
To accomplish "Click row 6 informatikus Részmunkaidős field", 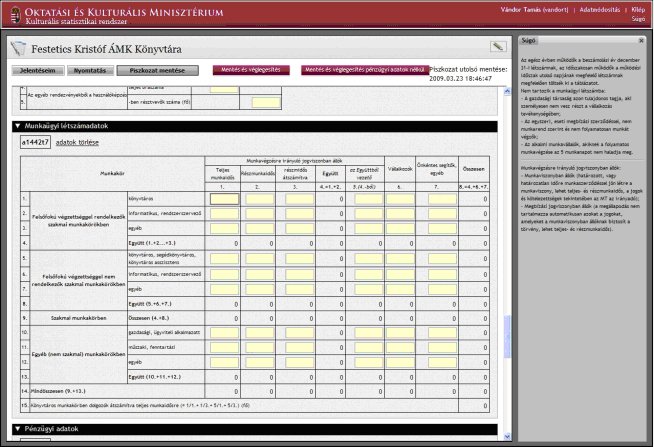I will (x=259, y=274).
